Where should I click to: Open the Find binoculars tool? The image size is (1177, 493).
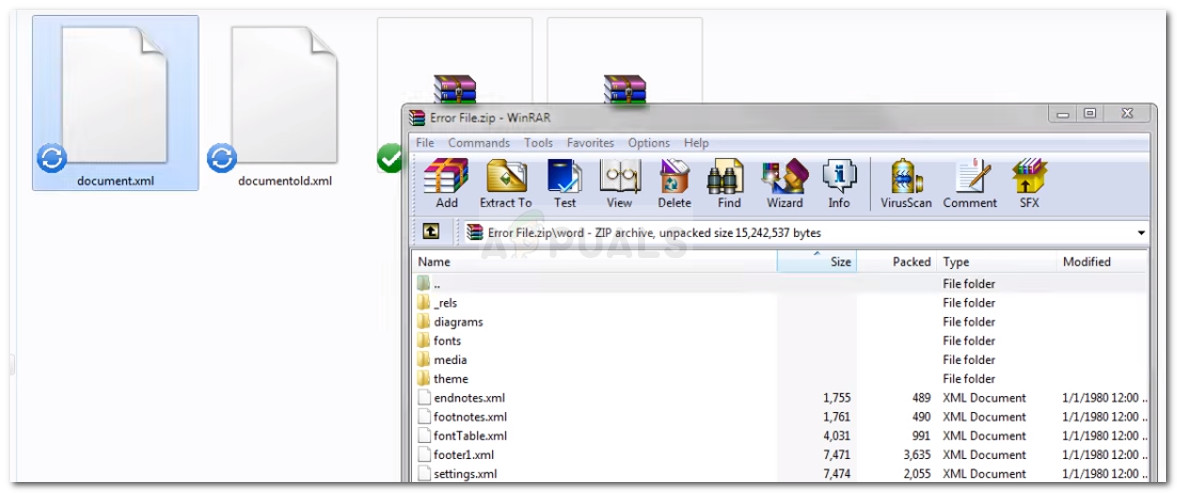[725, 183]
